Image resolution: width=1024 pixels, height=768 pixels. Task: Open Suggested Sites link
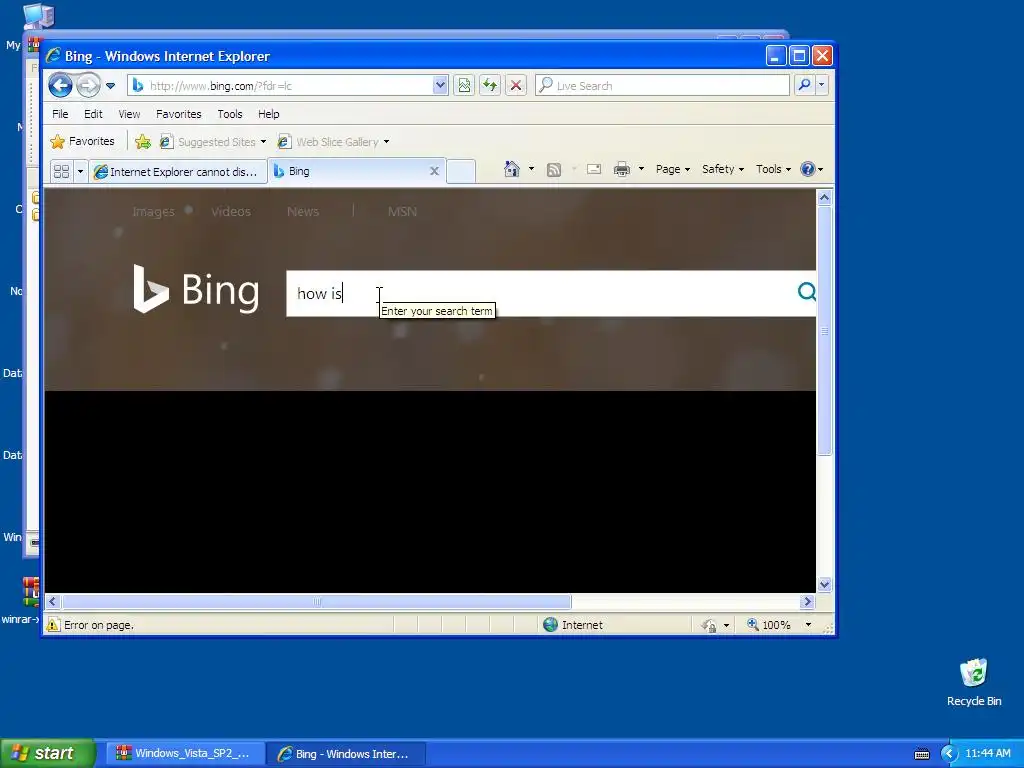click(213, 142)
